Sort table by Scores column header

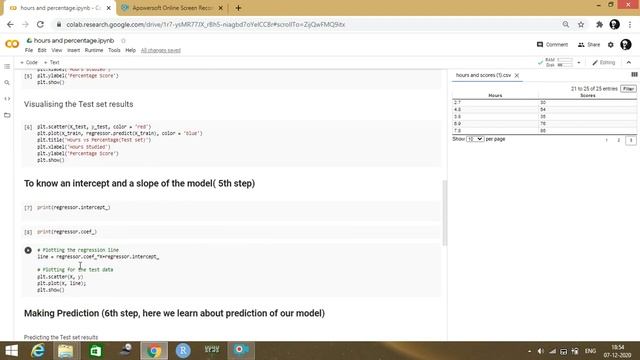[x=588, y=96]
